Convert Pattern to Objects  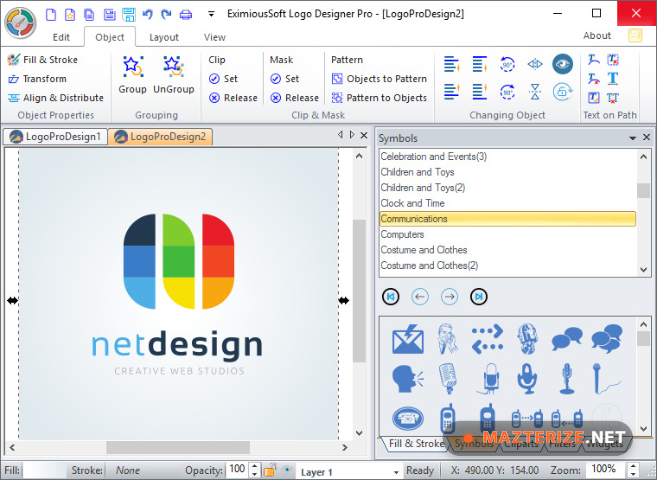point(379,98)
